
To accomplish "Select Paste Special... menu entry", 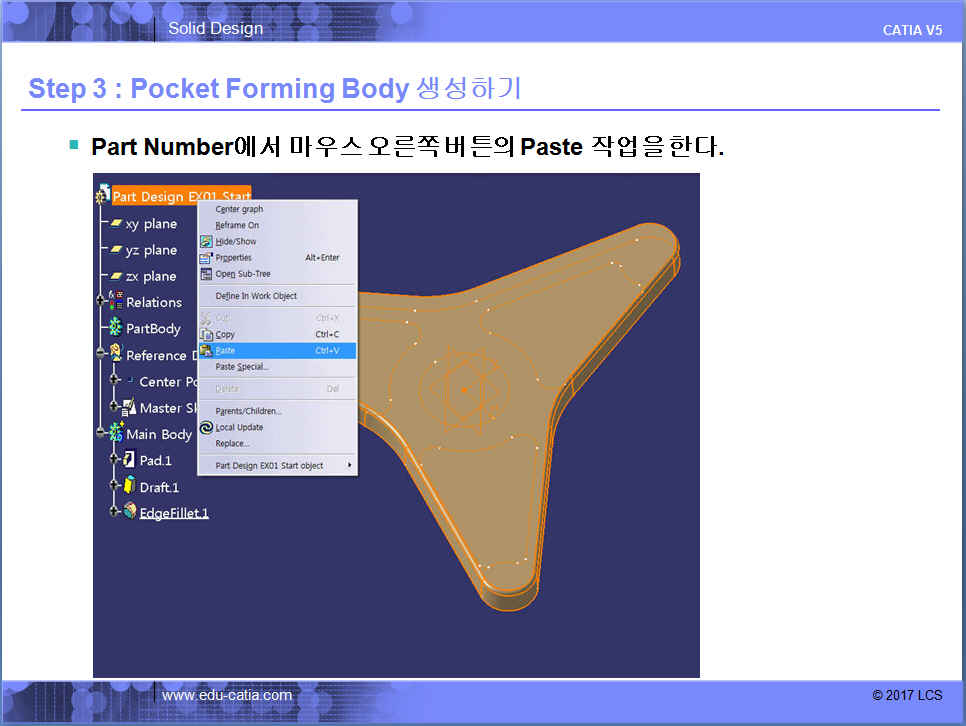I will click(242, 367).
